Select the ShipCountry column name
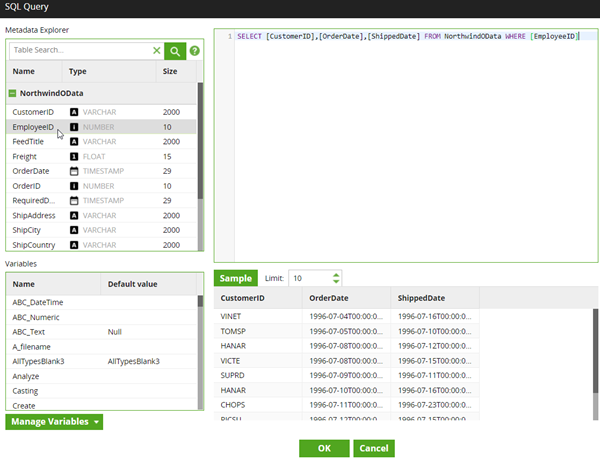This screenshot has width=600, height=461. pyautogui.click(x=34, y=245)
